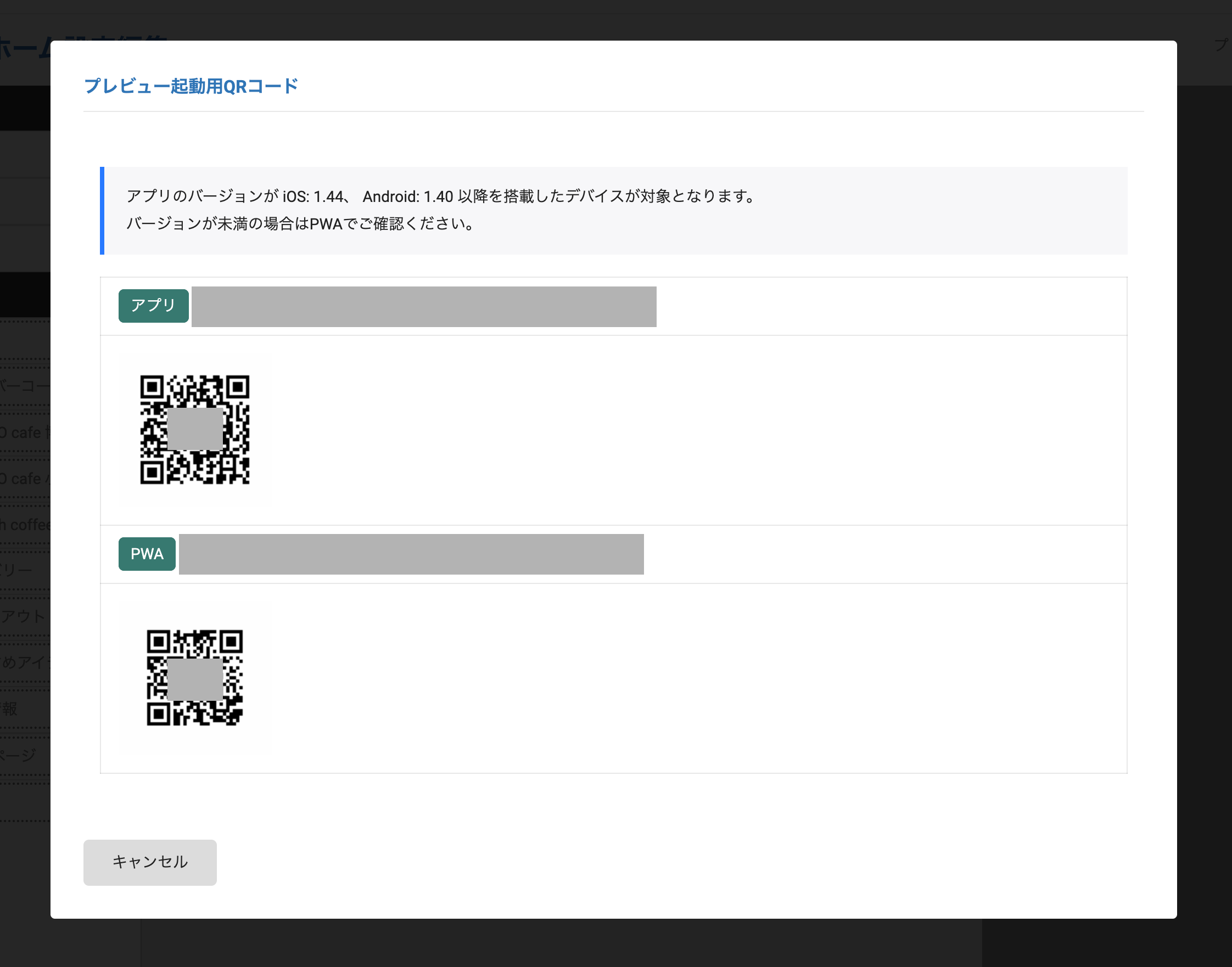Click the アプリ QR code image
Image resolution: width=1232 pixels, height=967 pixels.
click(x=195, y=429)
